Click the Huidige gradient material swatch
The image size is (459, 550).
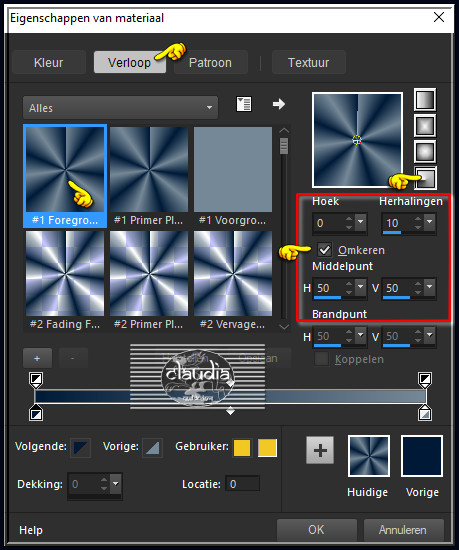369,456
